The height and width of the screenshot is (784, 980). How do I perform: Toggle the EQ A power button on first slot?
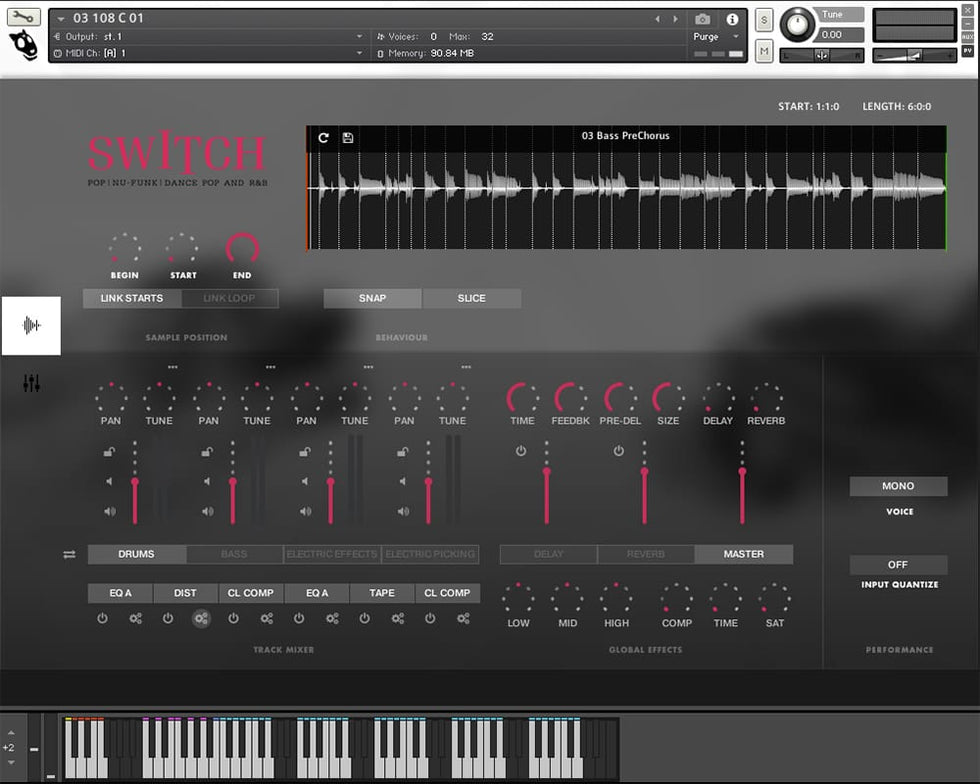[102, 619]
